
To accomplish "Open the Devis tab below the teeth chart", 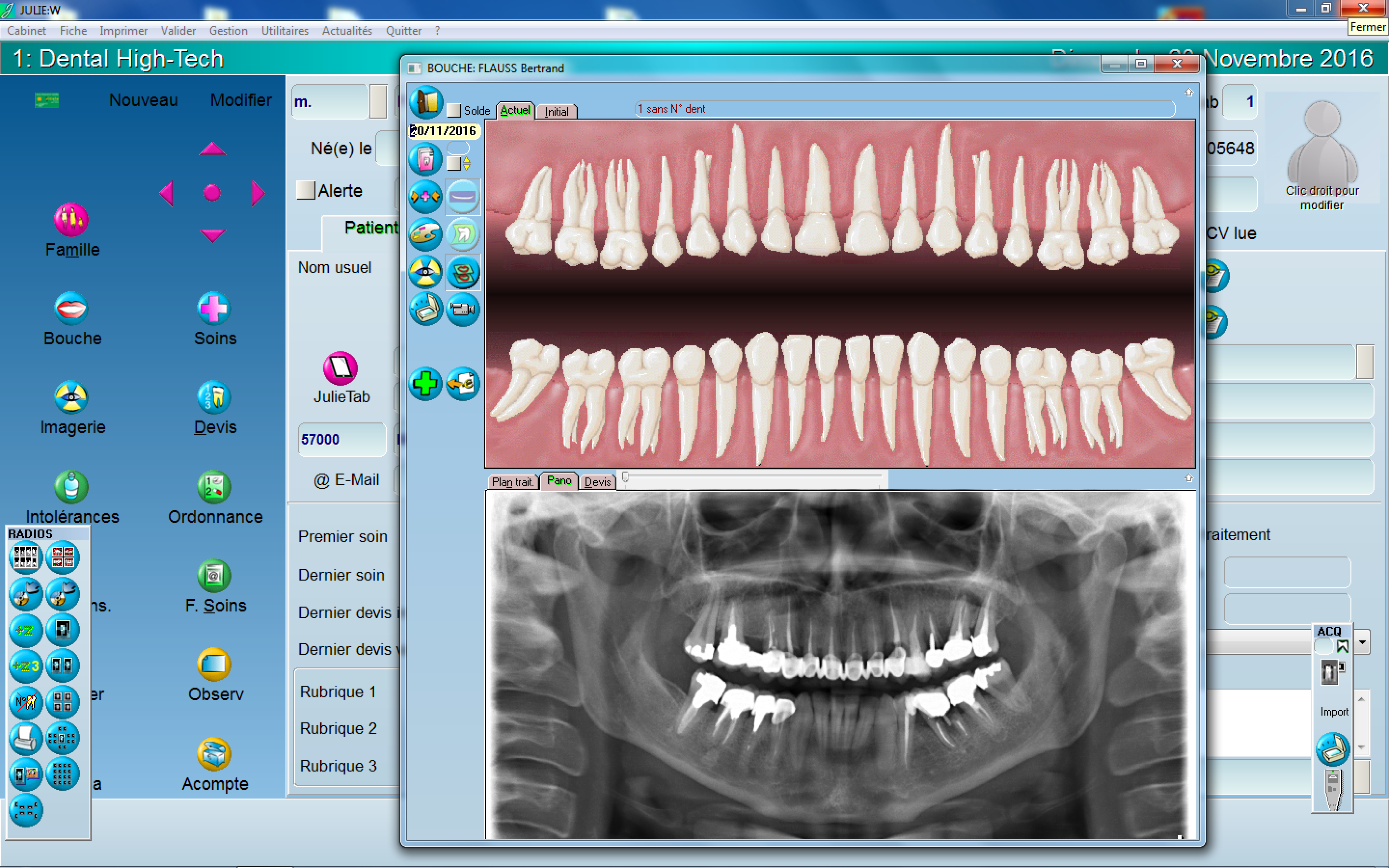I will click(598, 482).
